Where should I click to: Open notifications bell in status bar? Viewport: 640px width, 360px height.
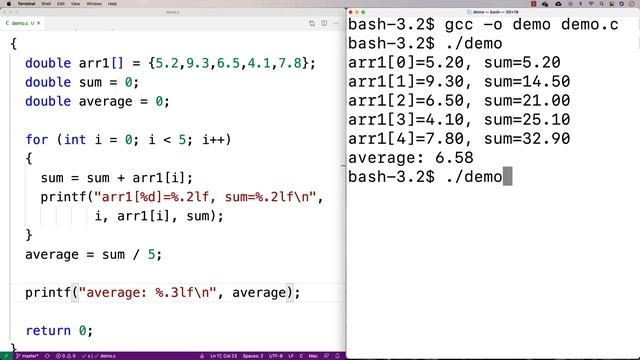click(338, 356)
